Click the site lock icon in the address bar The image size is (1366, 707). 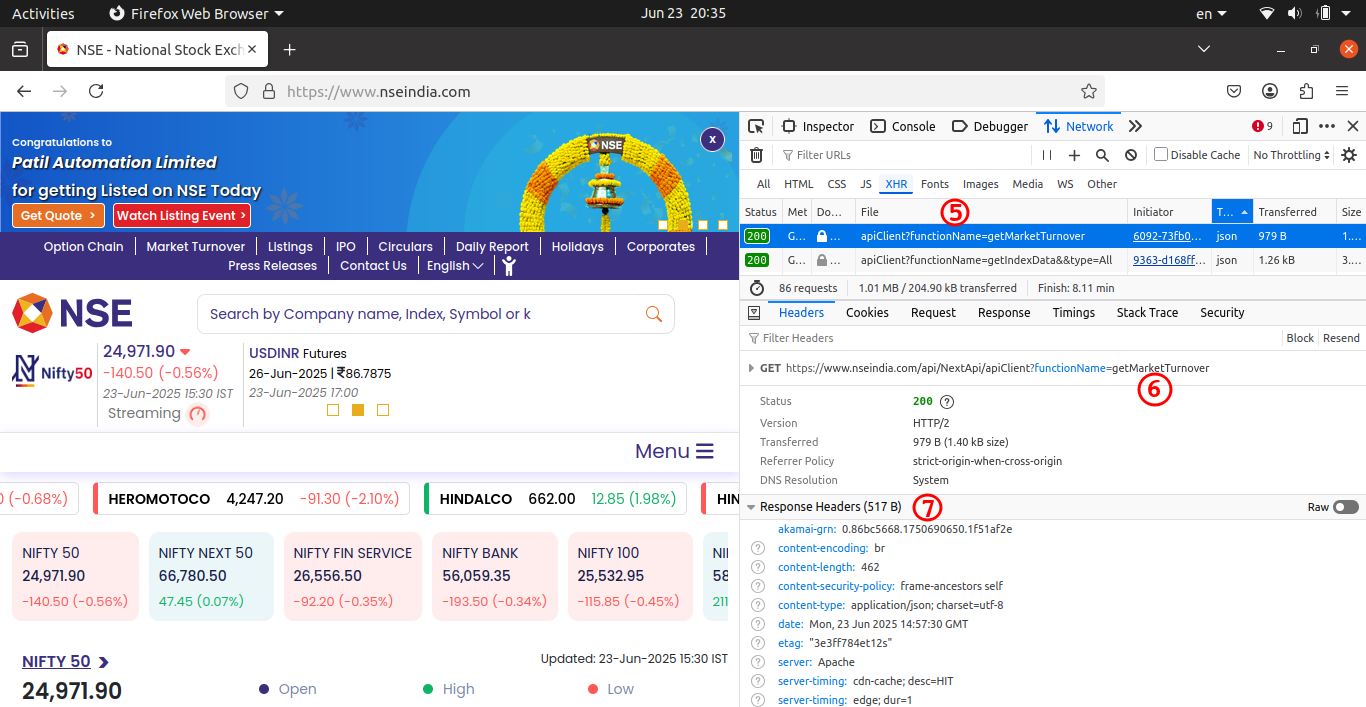click(x=268, y=91)
